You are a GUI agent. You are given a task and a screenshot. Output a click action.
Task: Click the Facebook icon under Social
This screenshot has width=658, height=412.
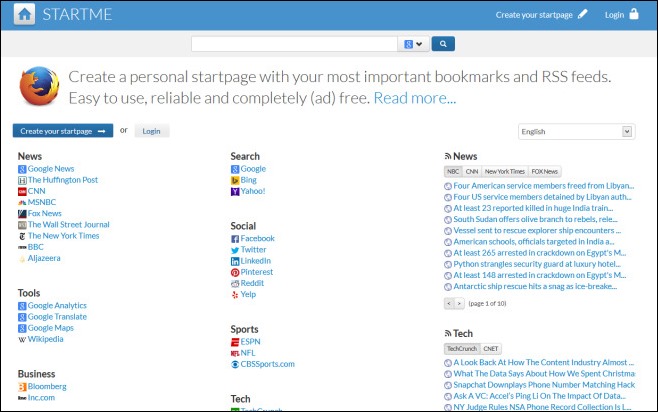[235, 239]
